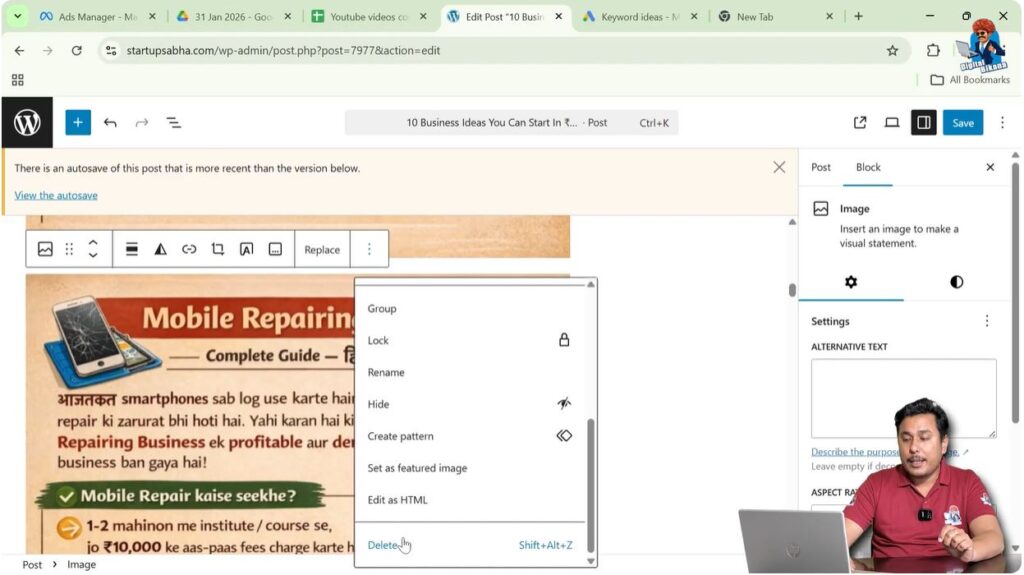1024x575 pixels.
Task: Open the block Styles half-circle tab
Action: click(x=957, y=282)
